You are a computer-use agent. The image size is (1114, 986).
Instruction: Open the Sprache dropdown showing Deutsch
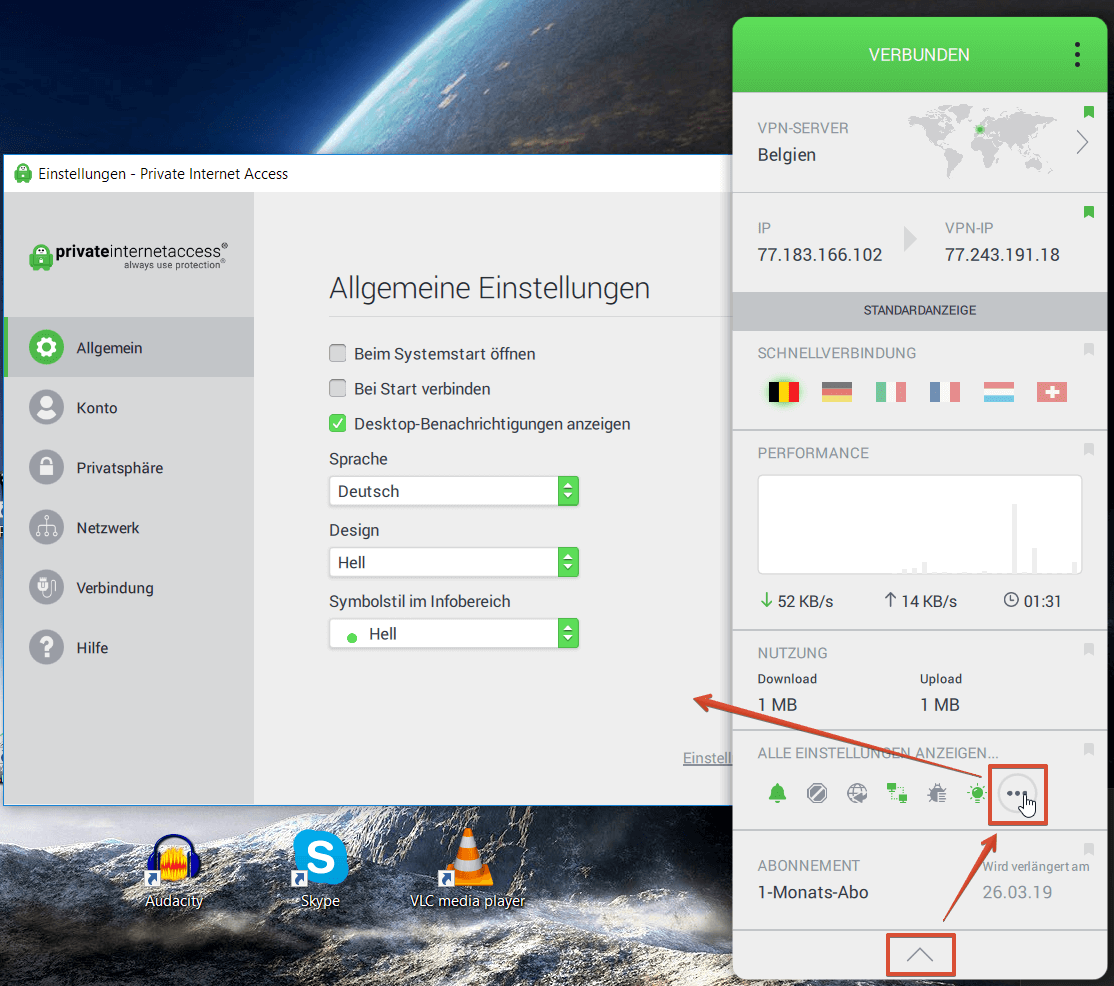454,491
